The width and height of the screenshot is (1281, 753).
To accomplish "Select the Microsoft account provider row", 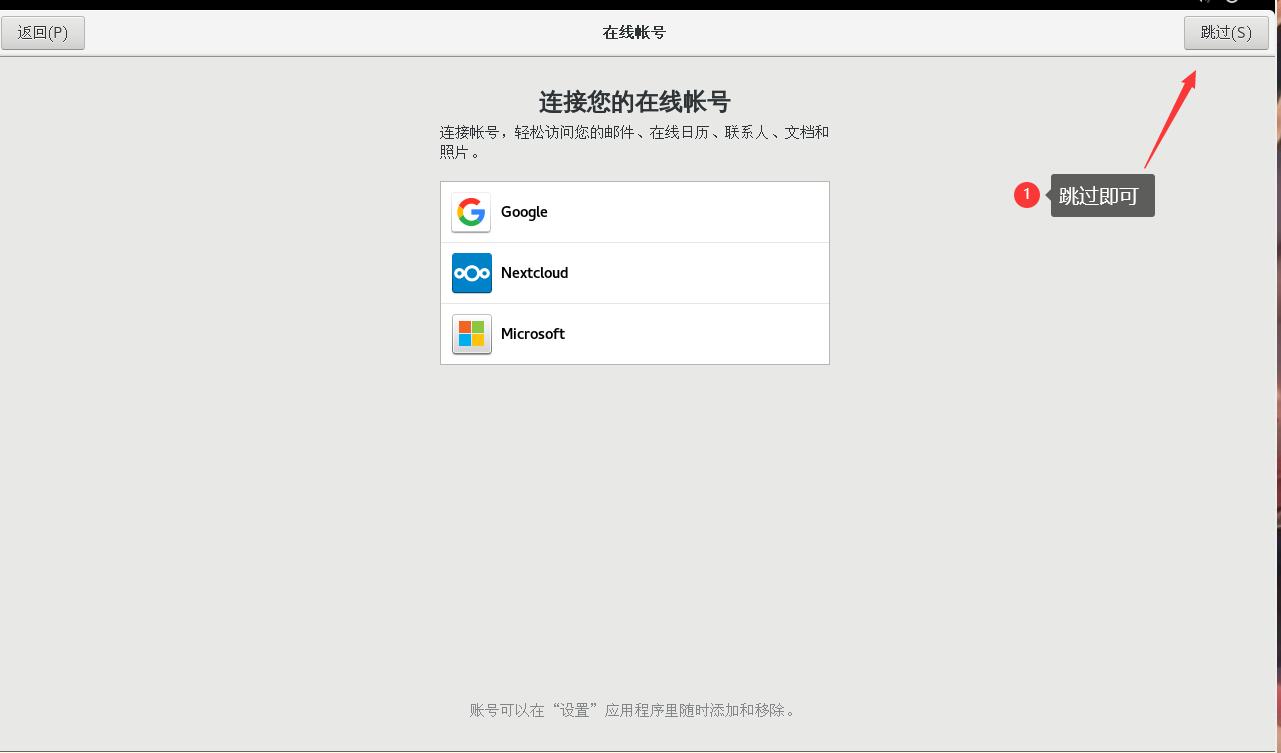I will pyautogui.click(x=634, y=334).
